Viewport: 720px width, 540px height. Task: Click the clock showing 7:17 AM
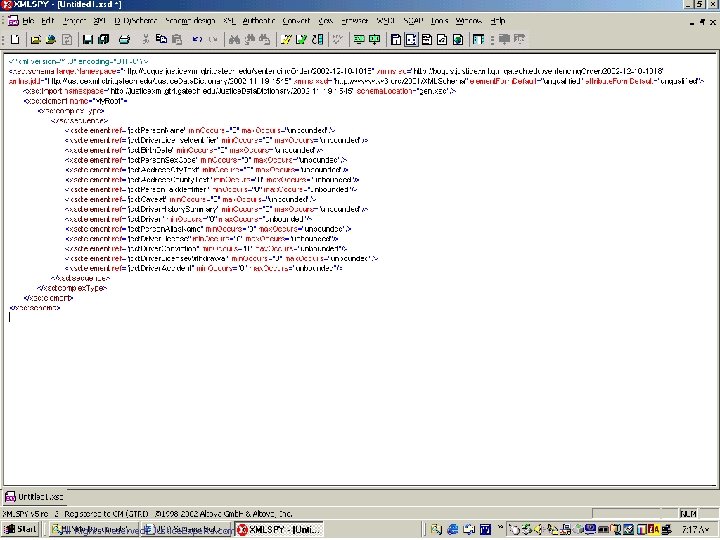click(695, 529)
